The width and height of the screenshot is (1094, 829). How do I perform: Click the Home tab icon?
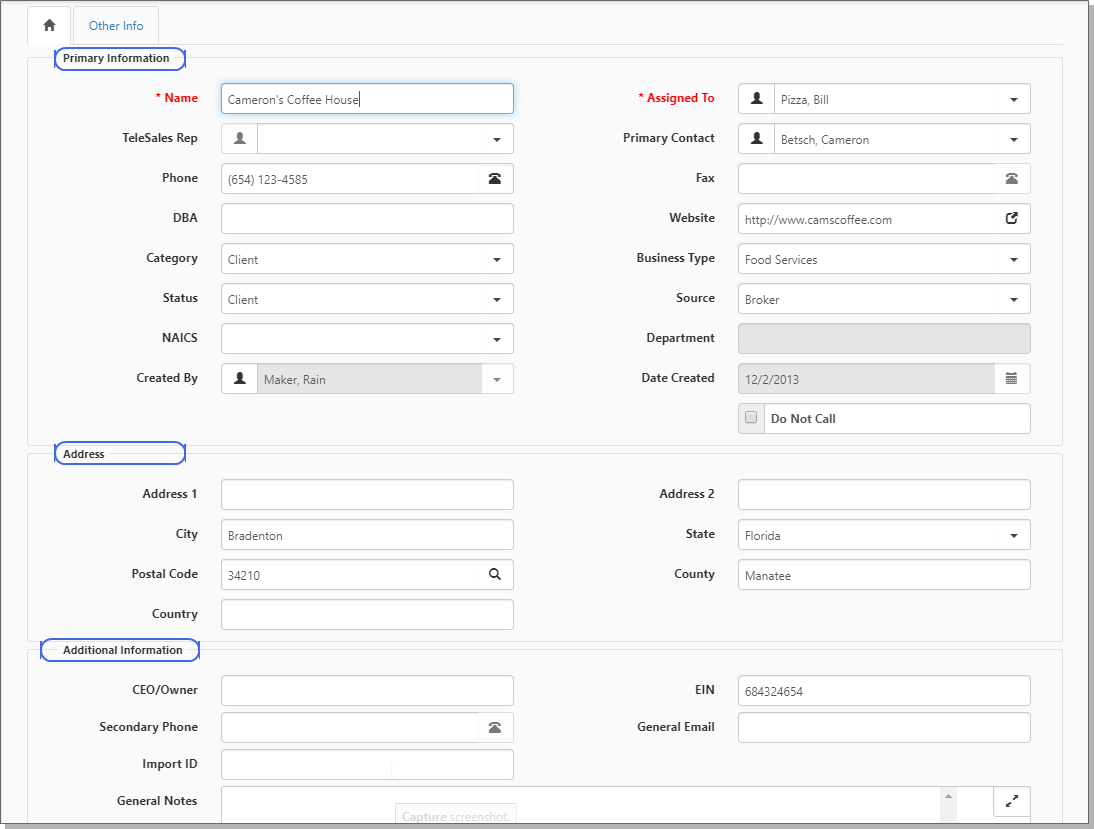click(49, 26)
